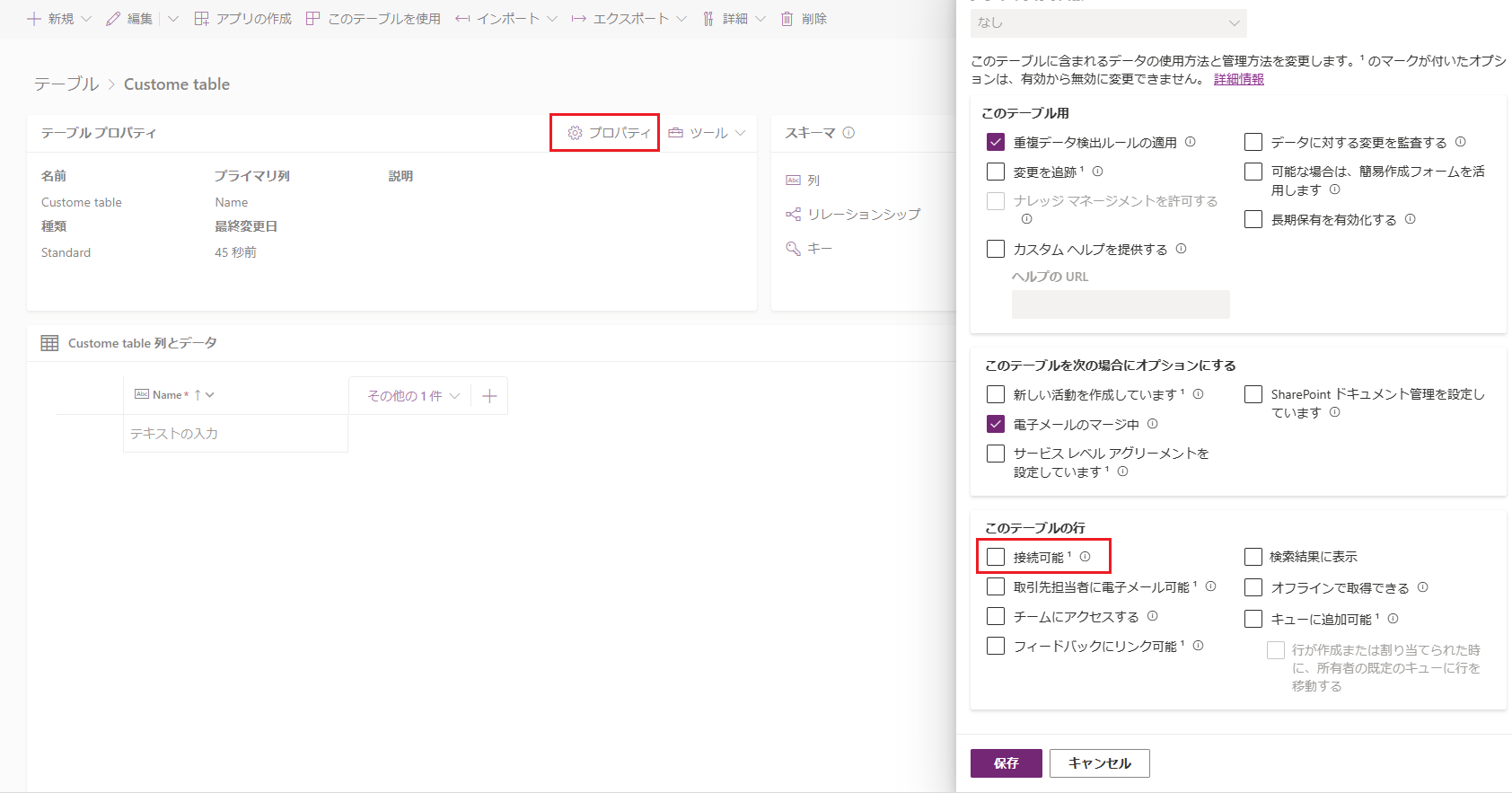The height and width of the screenshot is (793, 1512).
Task: Click info icon next to オフラインで取得できる
Action: click(x=1422, y=587)
